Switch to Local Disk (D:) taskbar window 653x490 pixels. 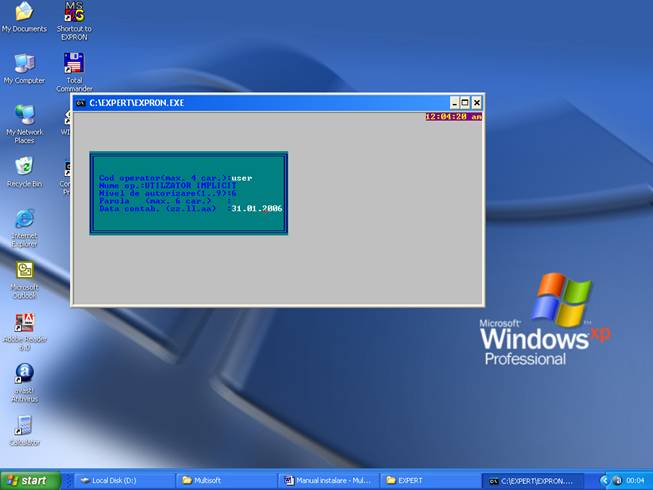(124, 480)
